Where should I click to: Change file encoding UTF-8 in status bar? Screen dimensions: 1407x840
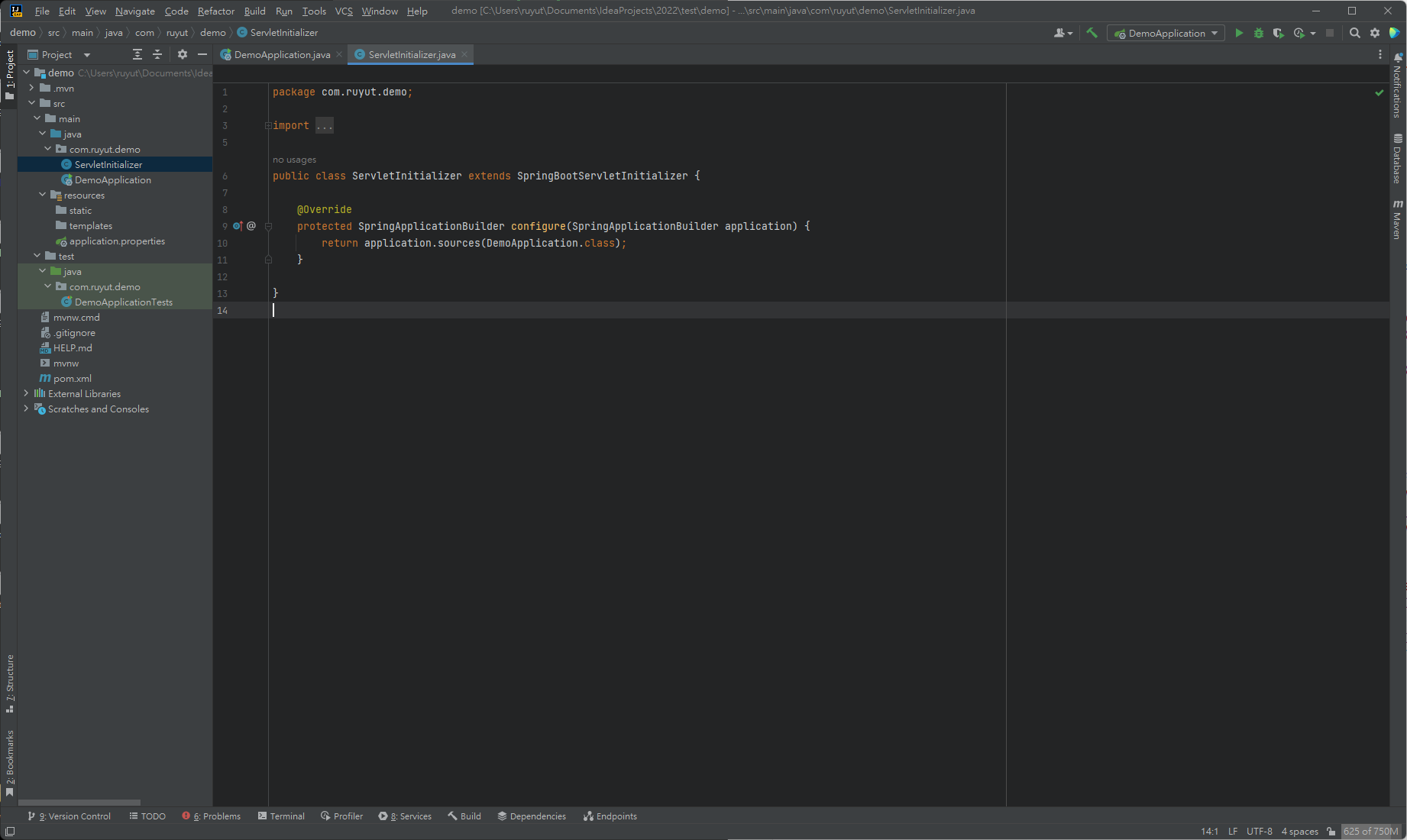(x=1260, y=832)
